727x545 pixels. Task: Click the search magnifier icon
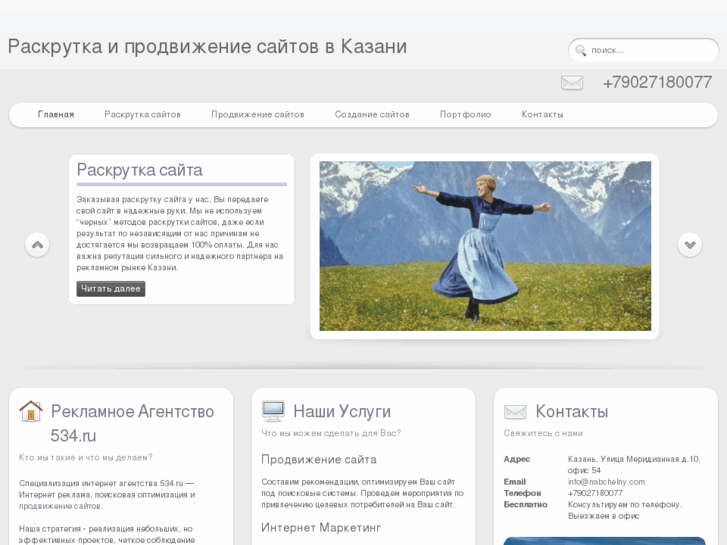(x=580, y=50)
